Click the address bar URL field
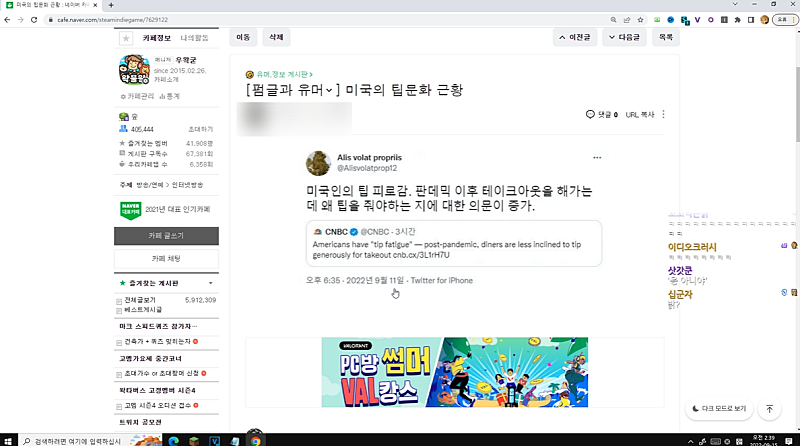800x446 pixels. 327,19
